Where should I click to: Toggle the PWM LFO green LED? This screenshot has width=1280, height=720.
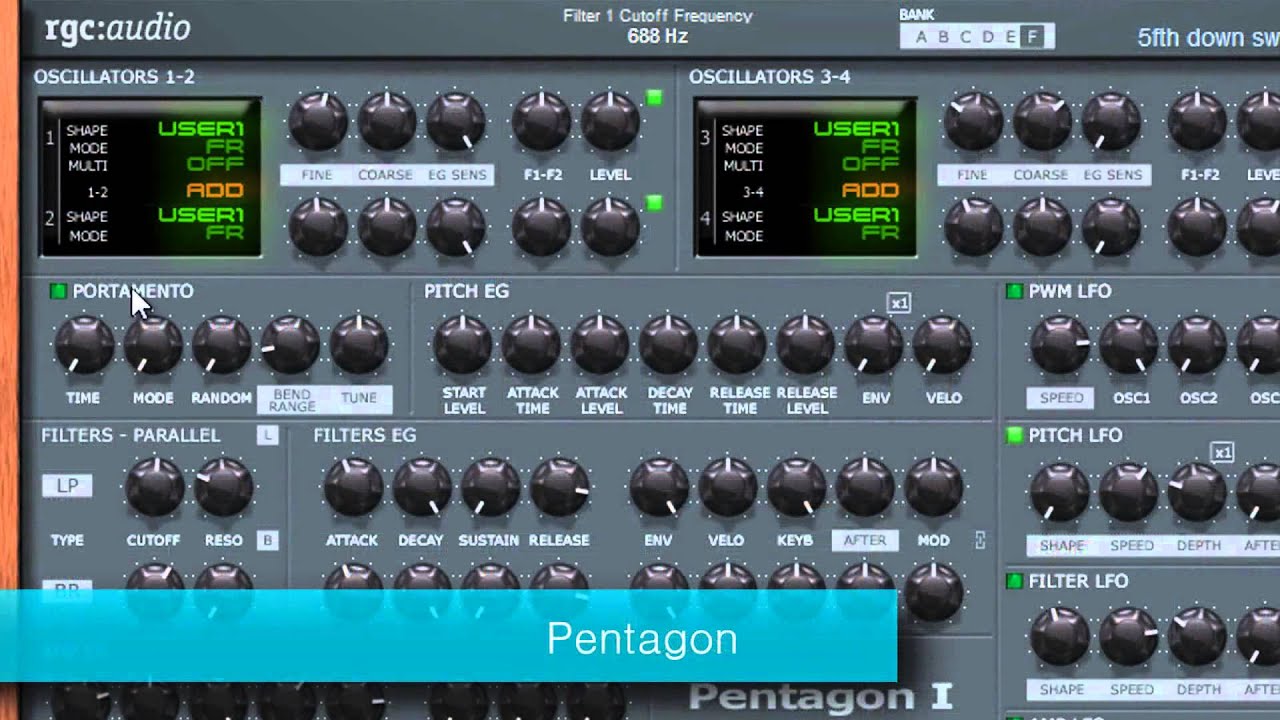tap(1014, 291)
